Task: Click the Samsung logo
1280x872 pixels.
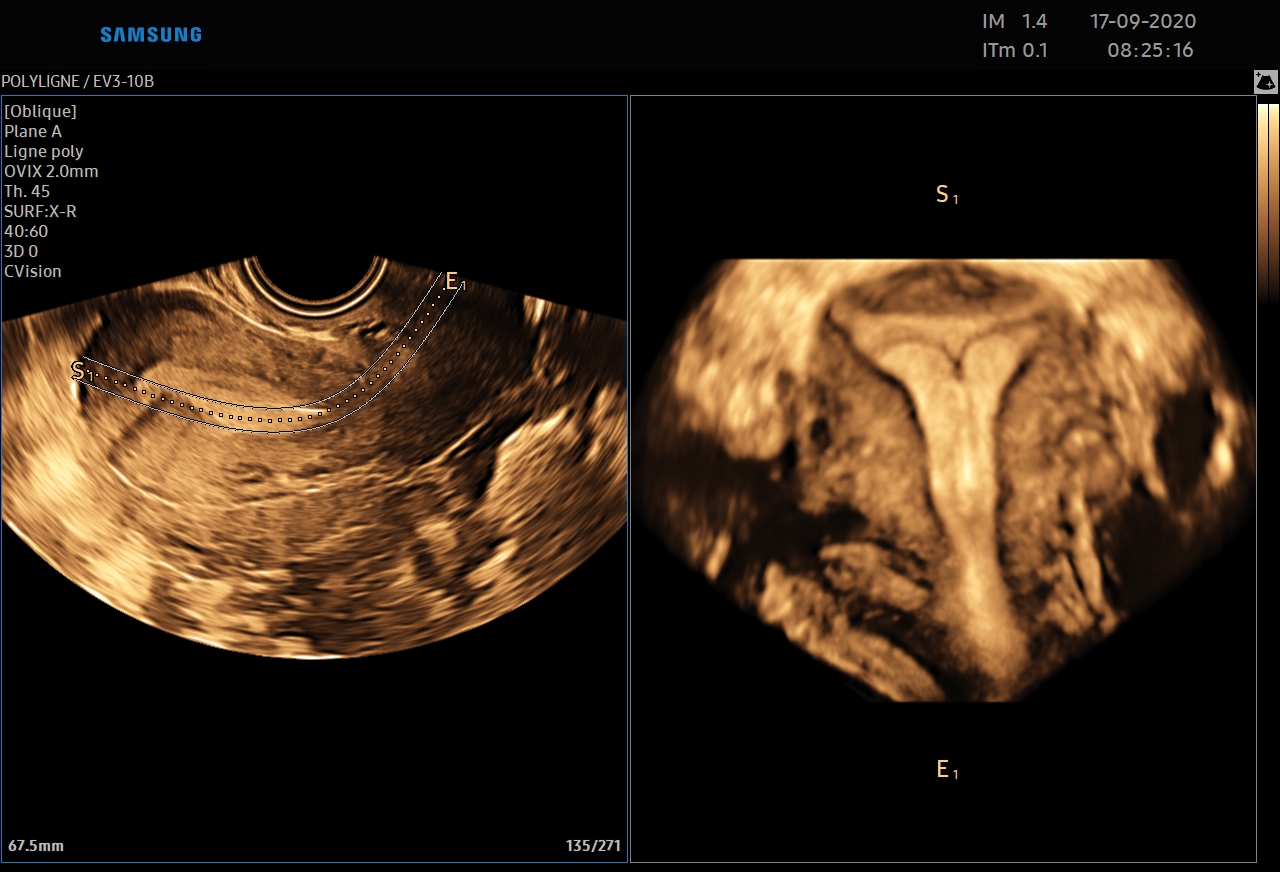Action: pos(151,35)
